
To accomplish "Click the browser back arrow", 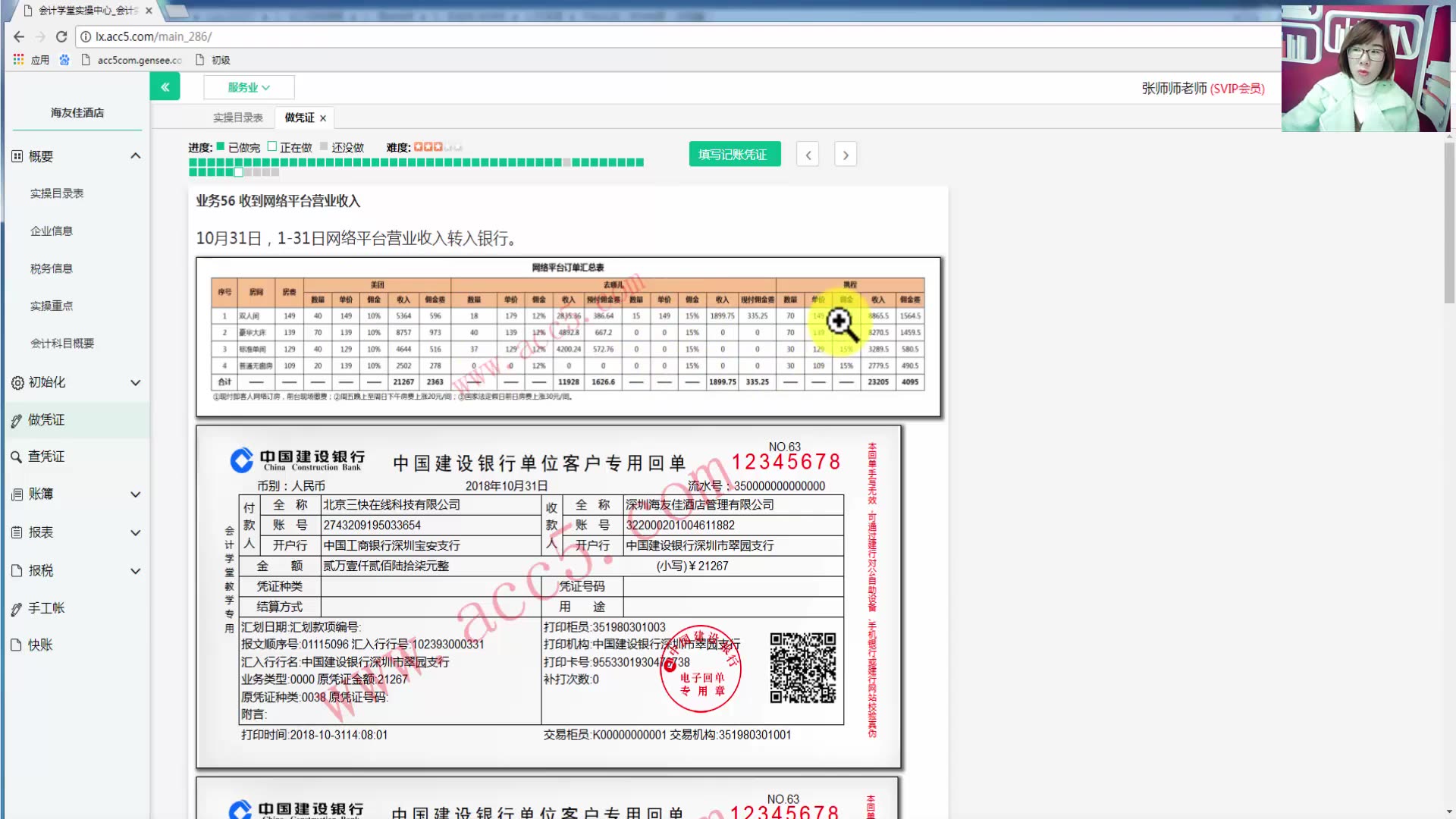I will click(x=19, y=36).
